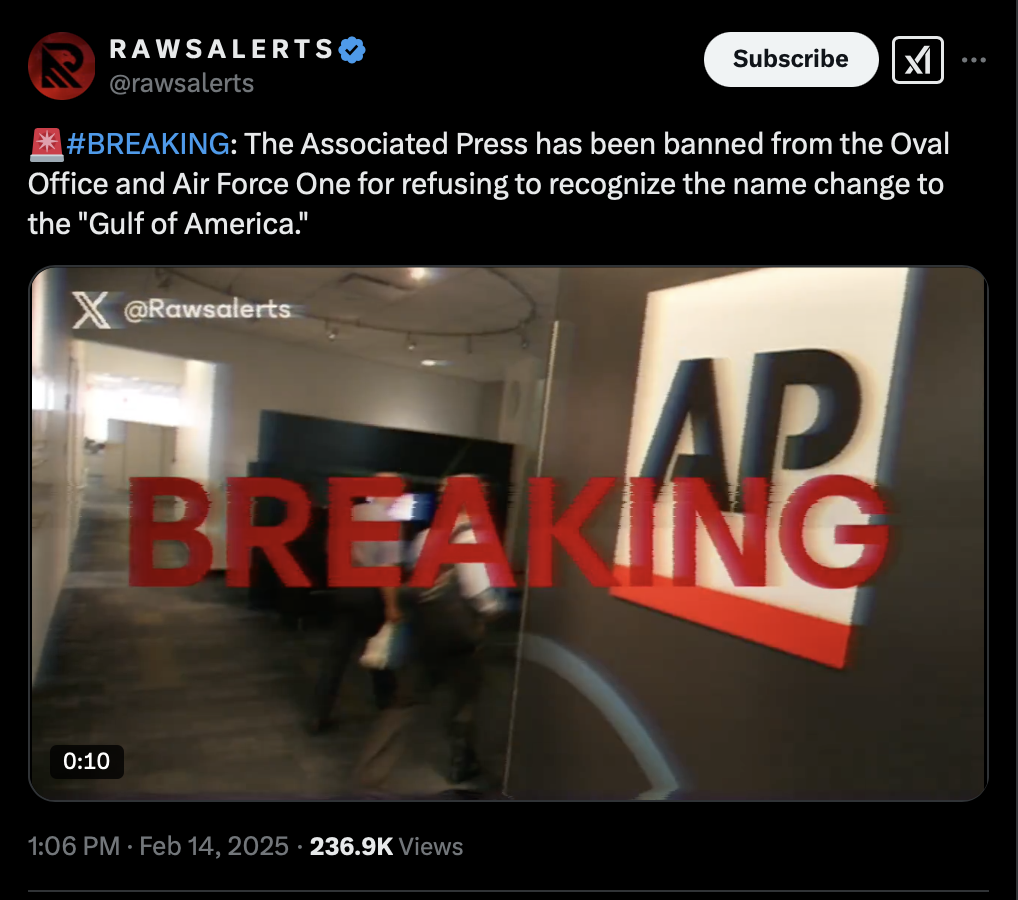
Task: Click the Subscribe button
Action: [791, 59]
